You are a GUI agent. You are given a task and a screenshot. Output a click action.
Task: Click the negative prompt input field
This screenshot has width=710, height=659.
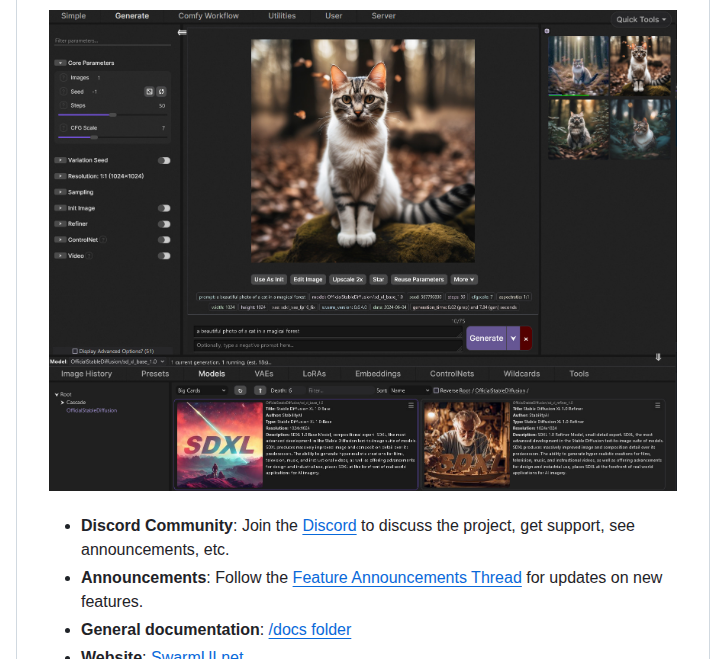[327, 345]
